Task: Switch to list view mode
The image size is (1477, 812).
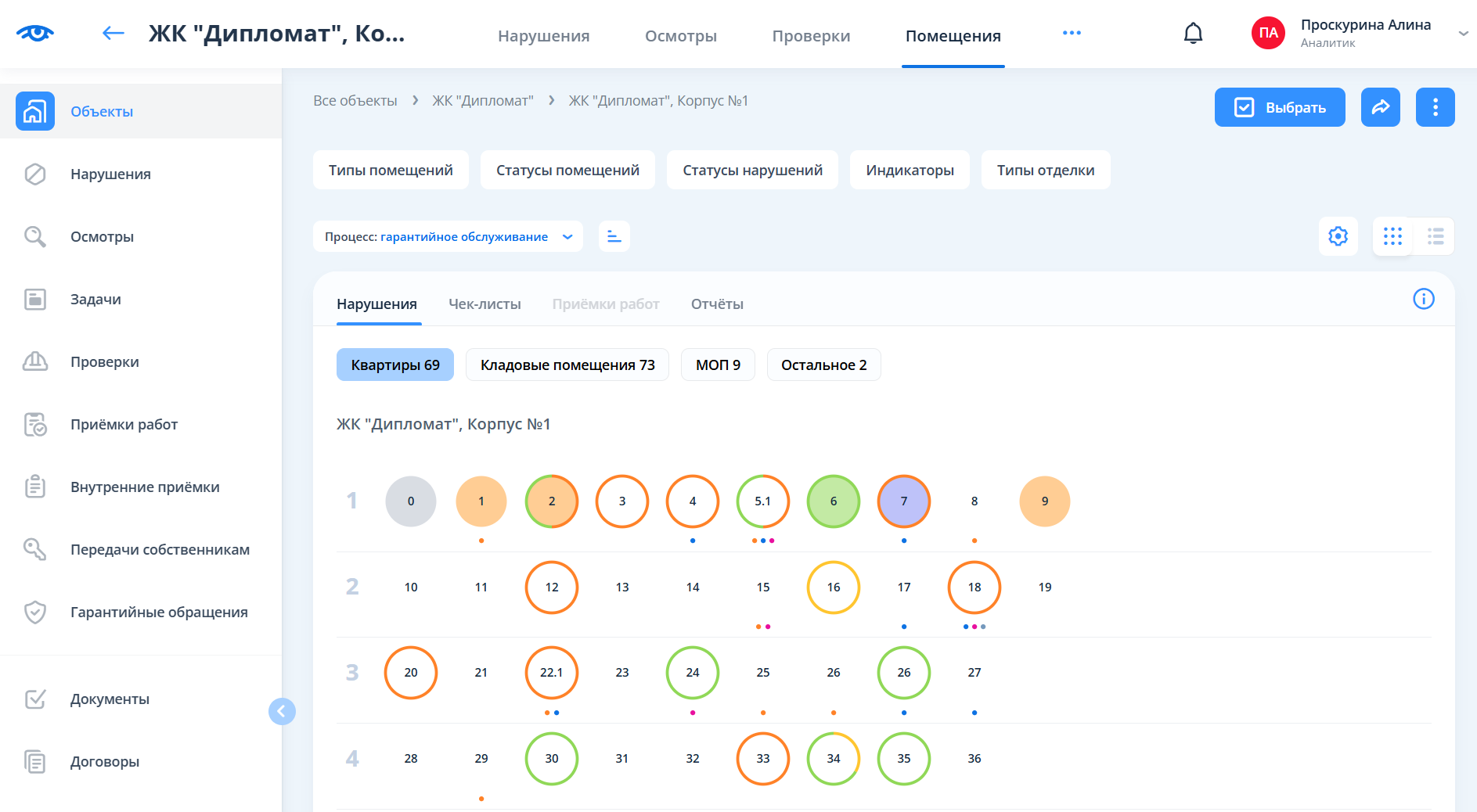Action: point(1435,236)
